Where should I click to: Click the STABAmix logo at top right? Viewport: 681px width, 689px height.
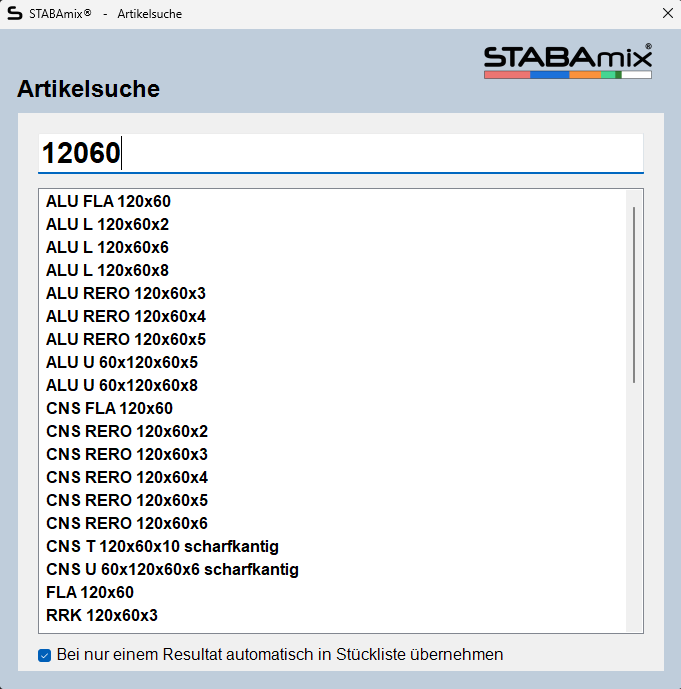568,62
